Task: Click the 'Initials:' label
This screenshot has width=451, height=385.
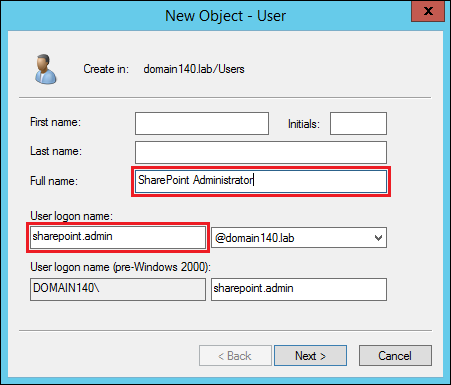Action: tap(304, 124)
